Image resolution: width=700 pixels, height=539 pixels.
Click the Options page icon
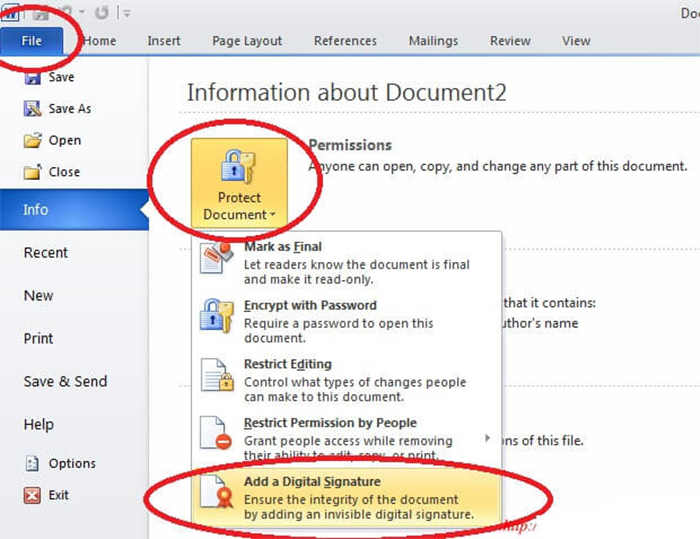click(32, 464)
